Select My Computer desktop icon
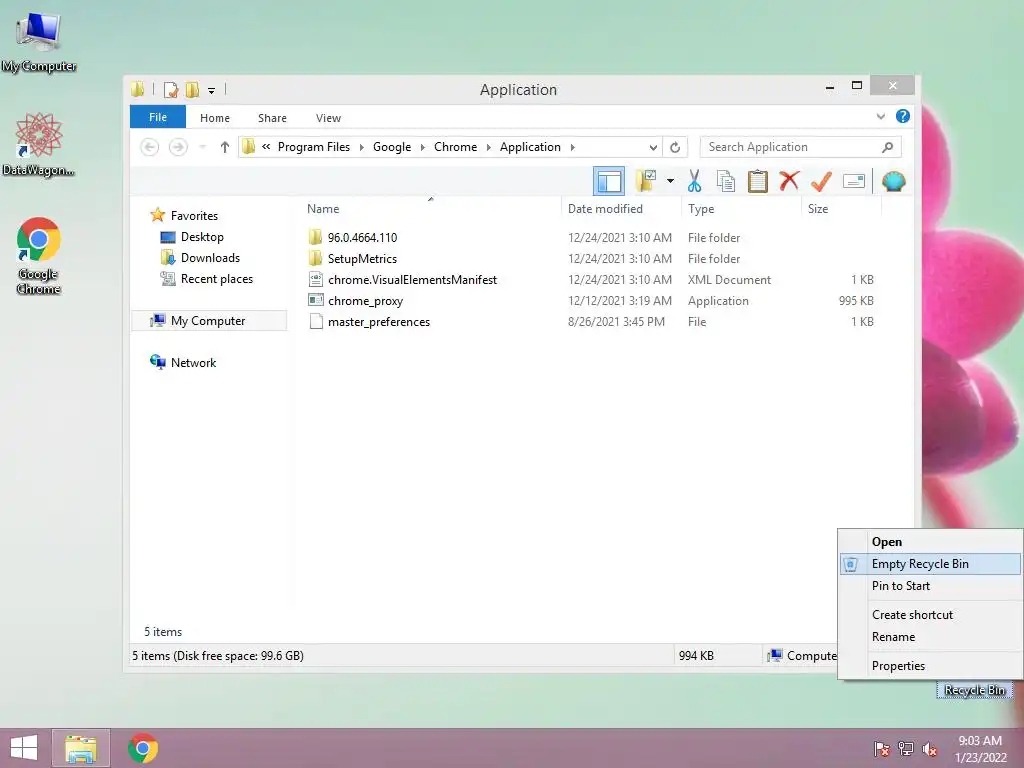Screen dimensions: 1024x768 (39, 41)
